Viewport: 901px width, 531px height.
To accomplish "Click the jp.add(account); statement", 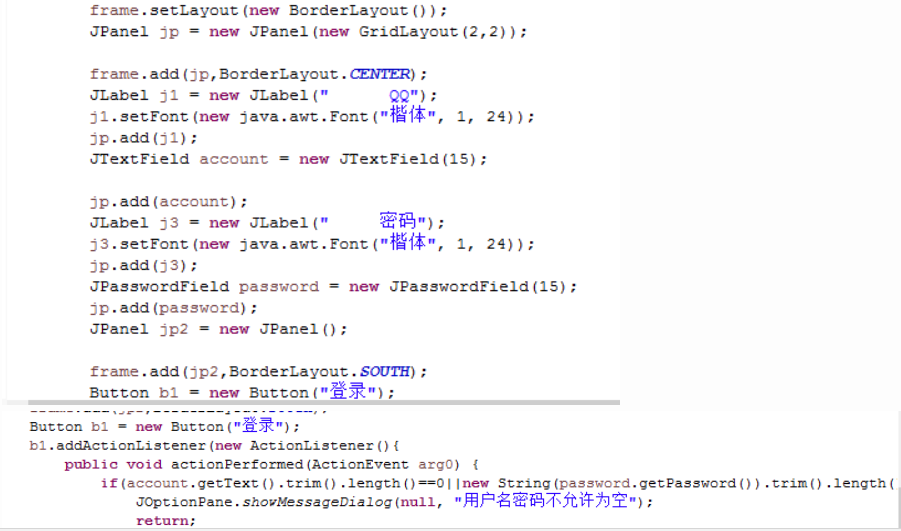I will (168, 202).
